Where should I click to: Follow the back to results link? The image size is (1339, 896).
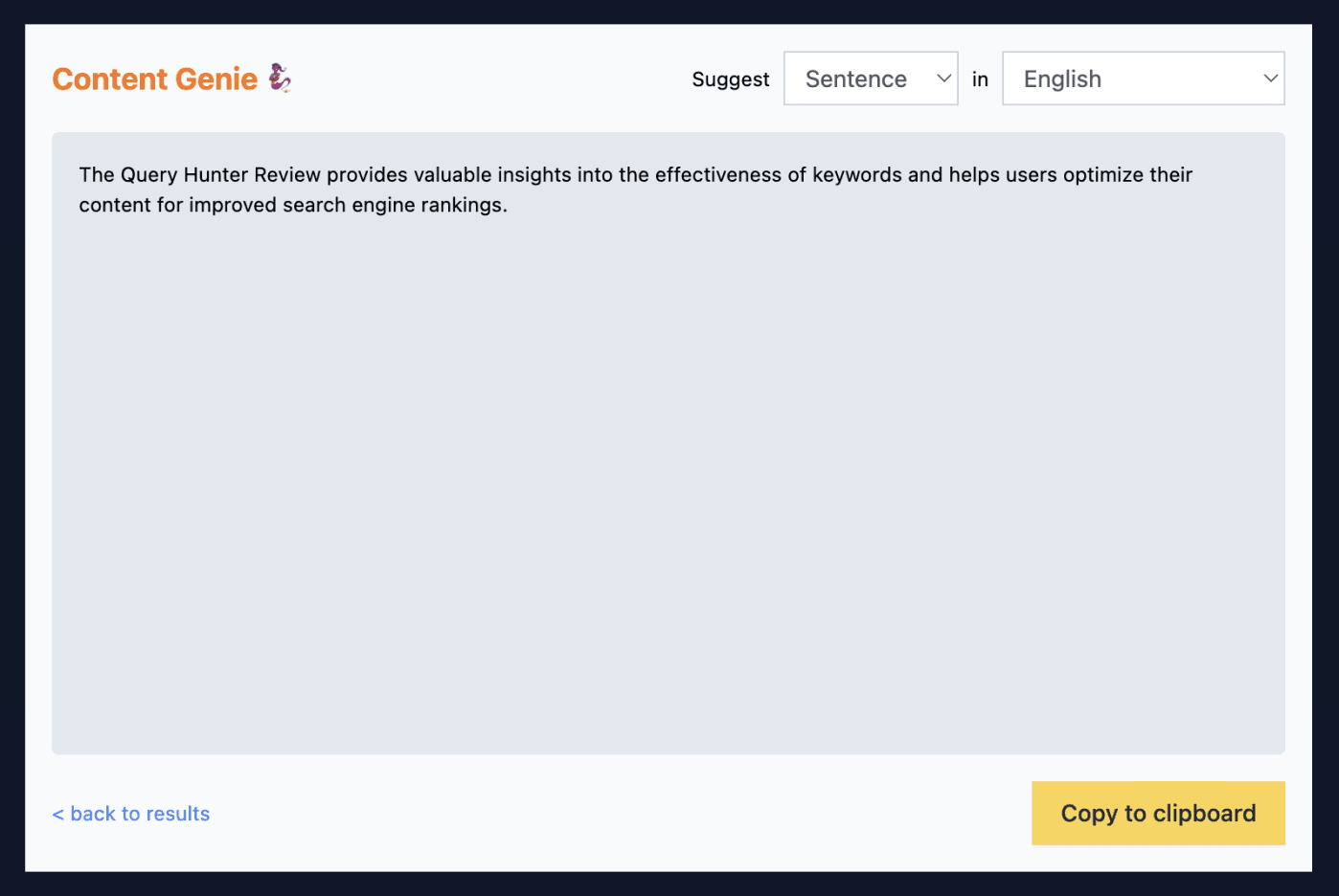pyautogui.click(x=130, y=813)
